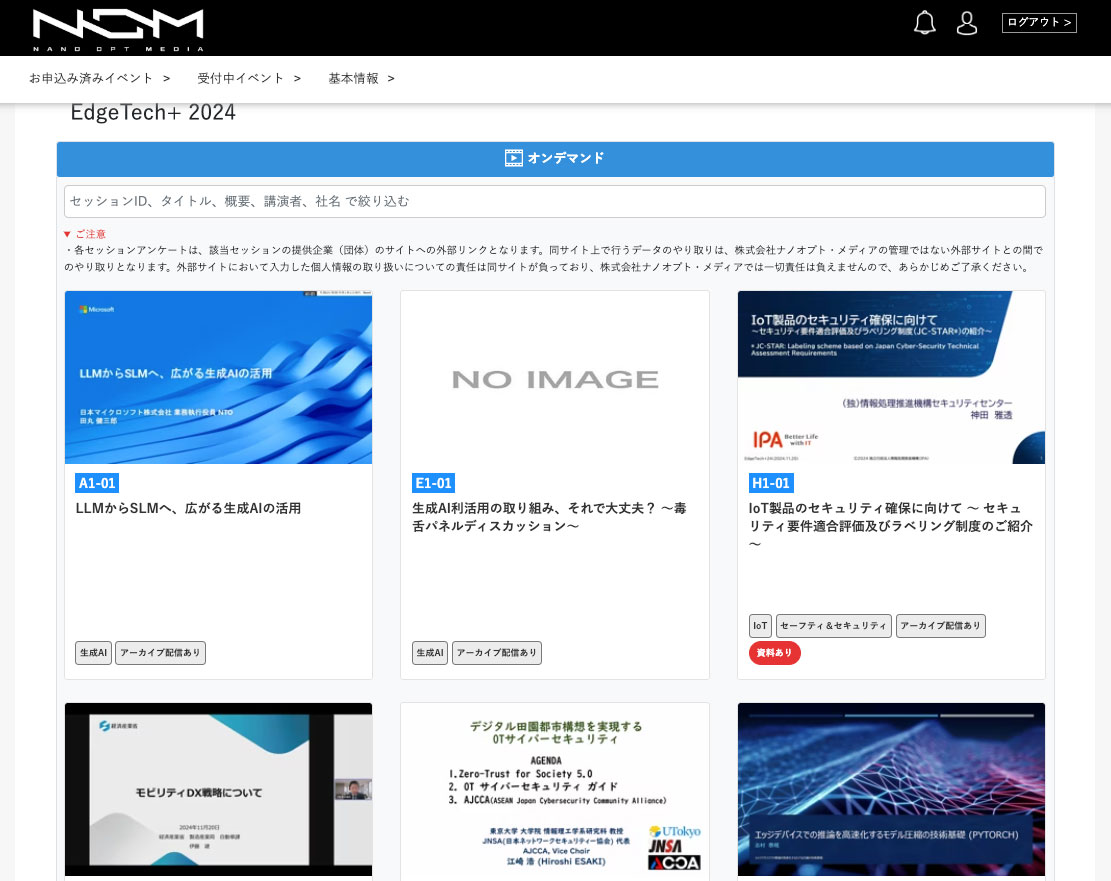Open the OTサイバーセキュリティ session thumbnail
The height and width of the screenshot is (881, 1111).
click(x=555, y=790)
